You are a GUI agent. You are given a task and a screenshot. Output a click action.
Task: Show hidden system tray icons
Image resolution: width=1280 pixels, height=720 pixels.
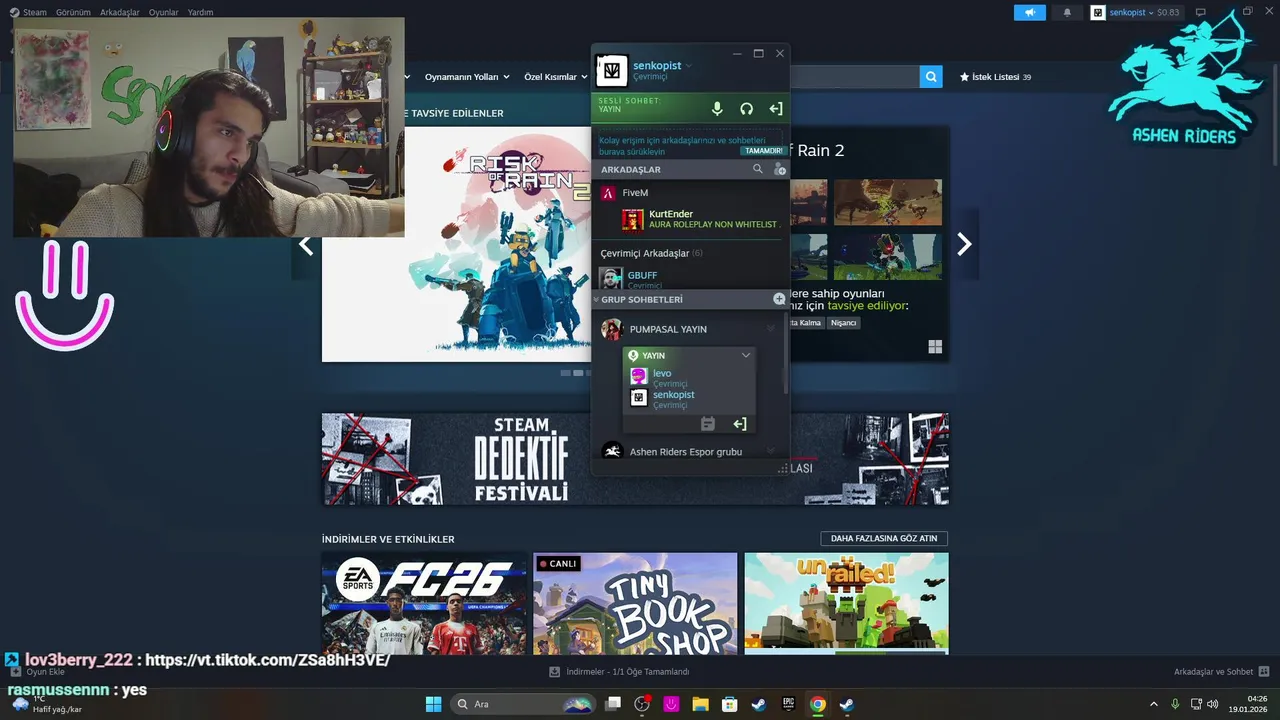click(1154, 704)
